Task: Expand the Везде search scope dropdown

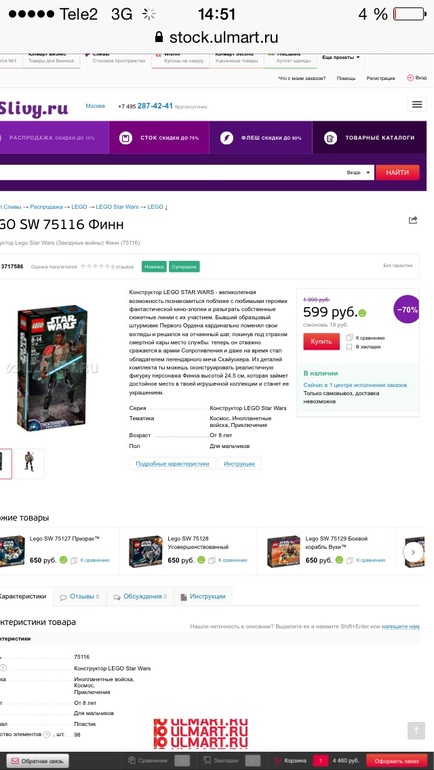Action: tap(359, 173)
